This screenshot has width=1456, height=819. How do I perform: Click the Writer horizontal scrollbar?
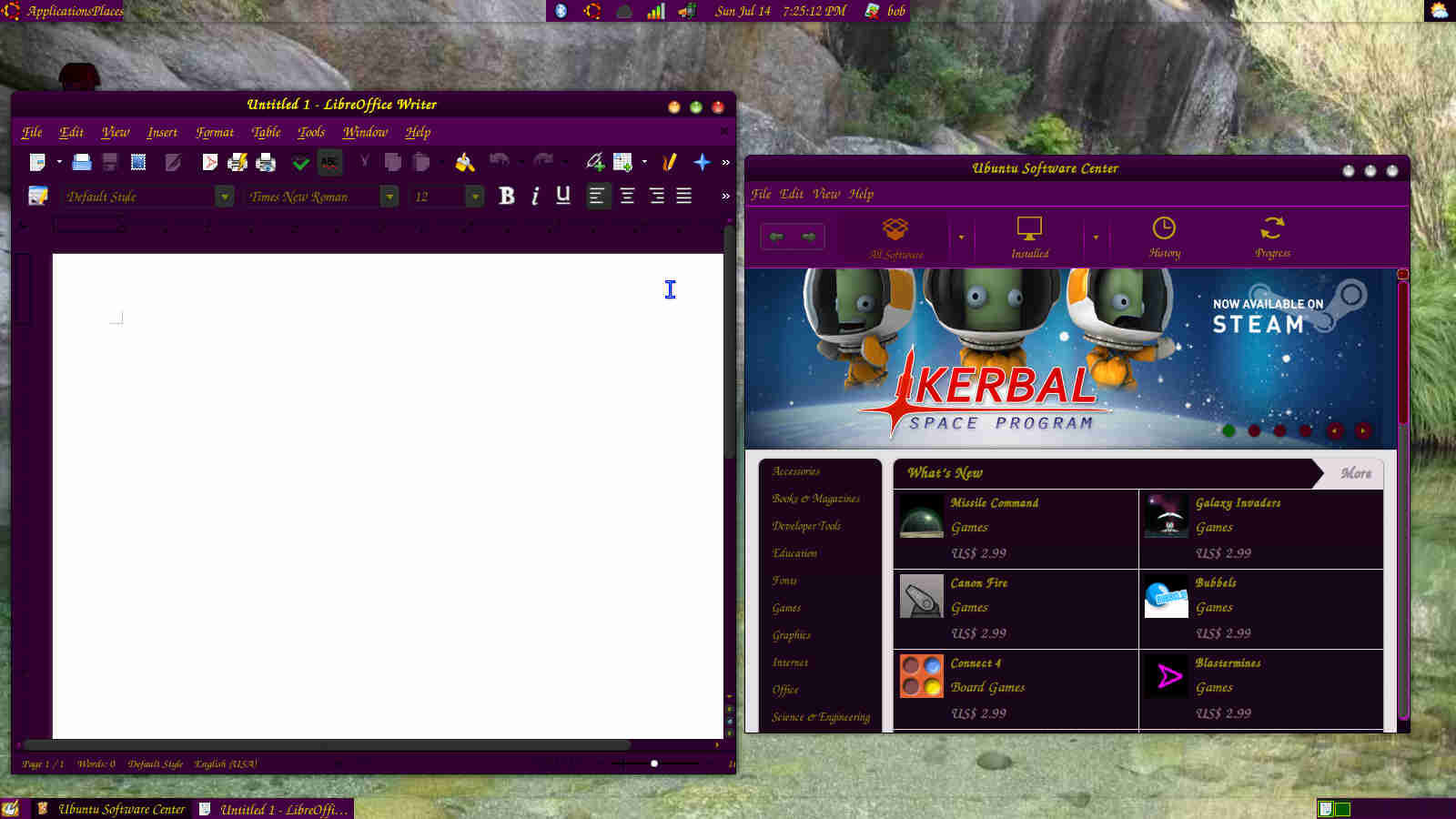[328, 744]
